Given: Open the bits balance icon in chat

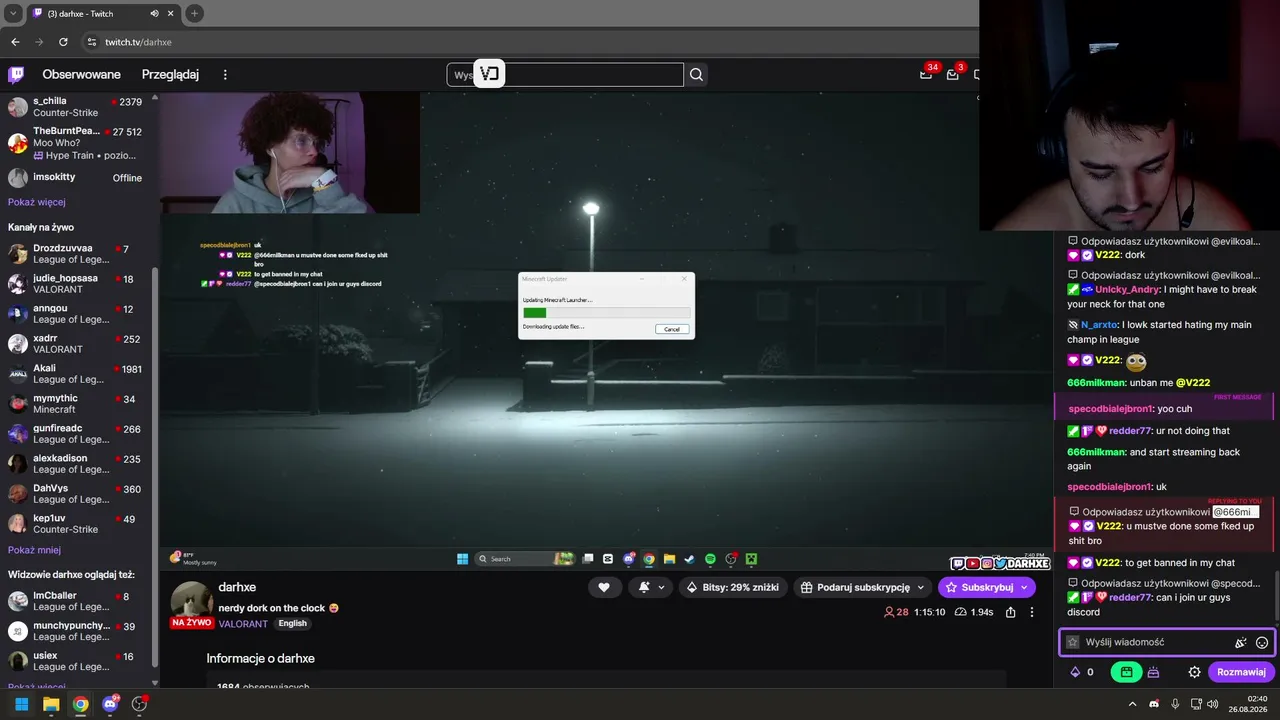Looking at the screenshot, I should point(1076,672).
